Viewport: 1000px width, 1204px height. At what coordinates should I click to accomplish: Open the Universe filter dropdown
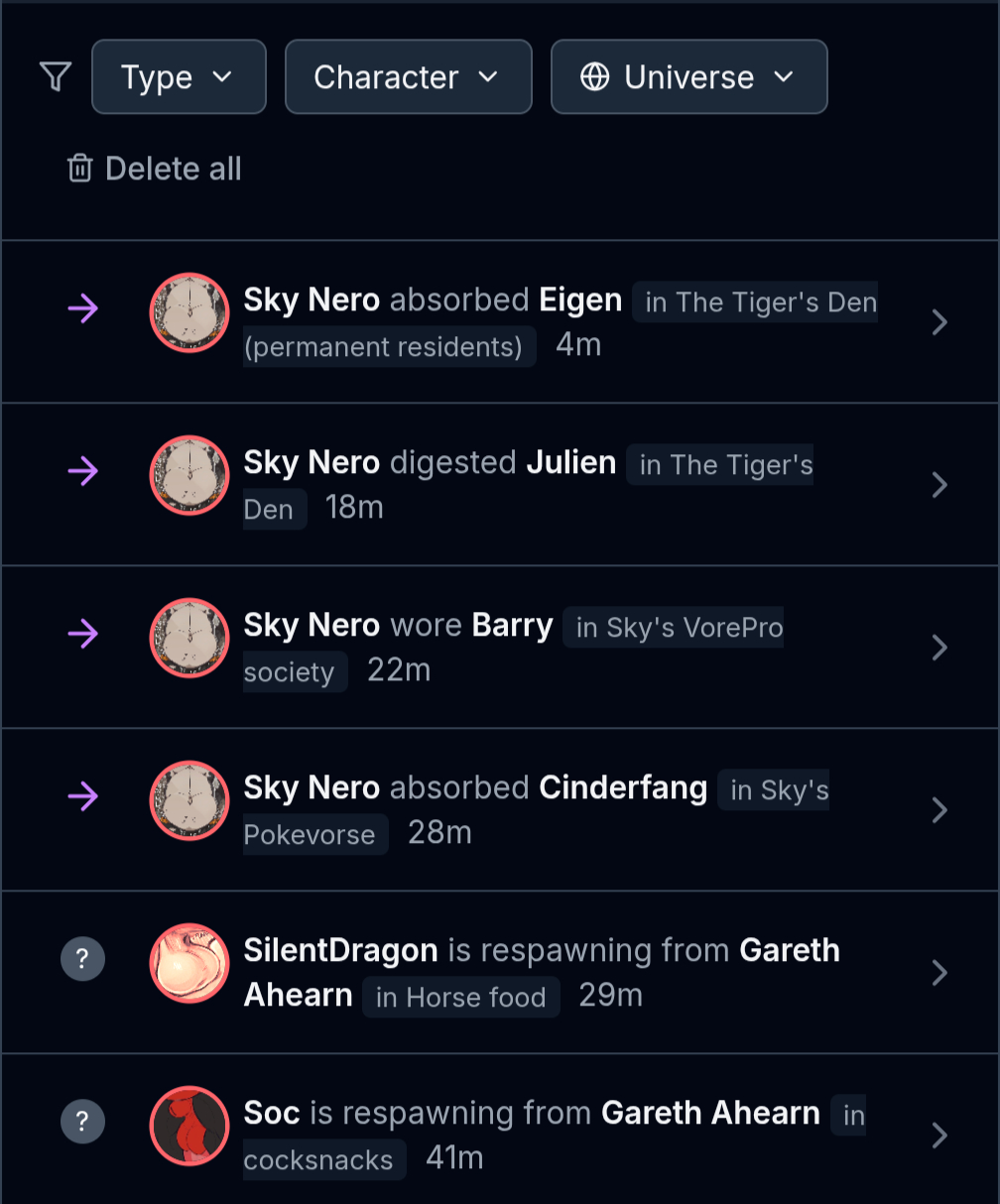688,77
